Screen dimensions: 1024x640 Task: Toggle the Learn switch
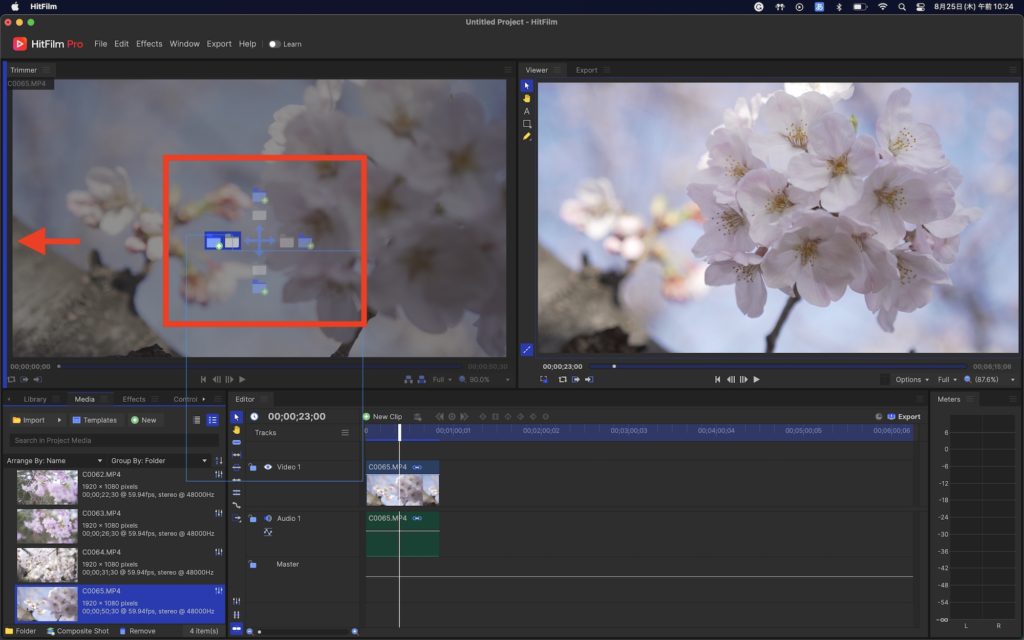[x=274, y=44]
